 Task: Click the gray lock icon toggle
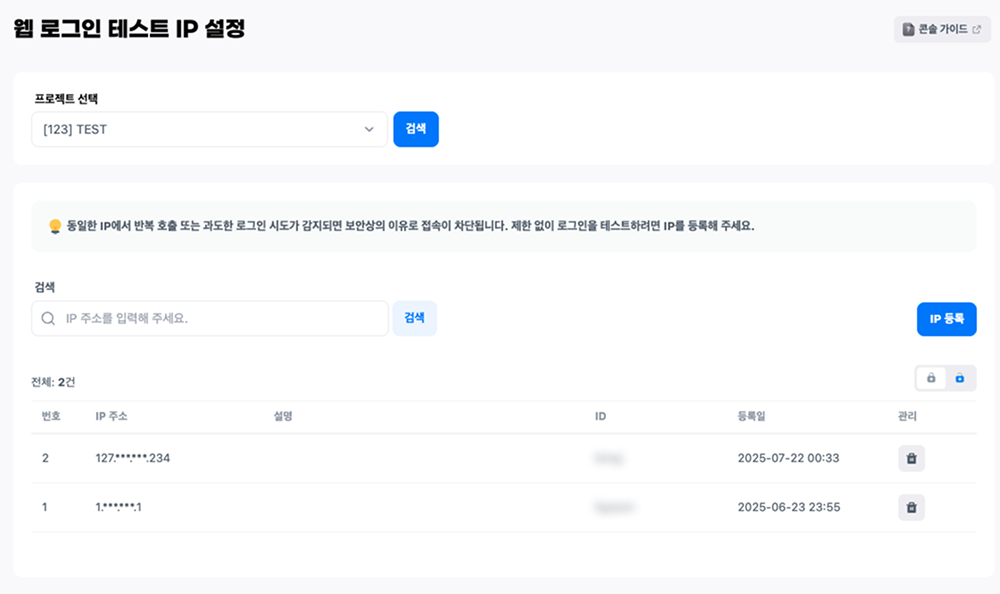931,378
